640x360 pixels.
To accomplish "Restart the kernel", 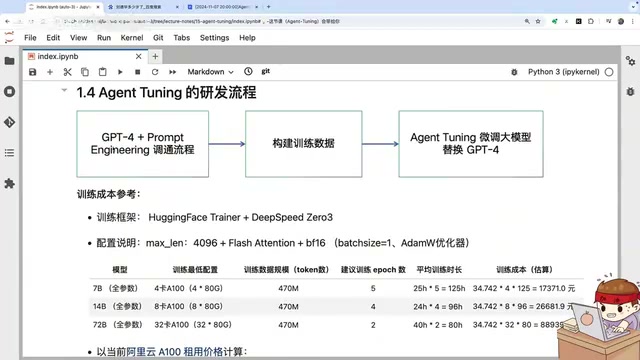I will coord(155,72).
